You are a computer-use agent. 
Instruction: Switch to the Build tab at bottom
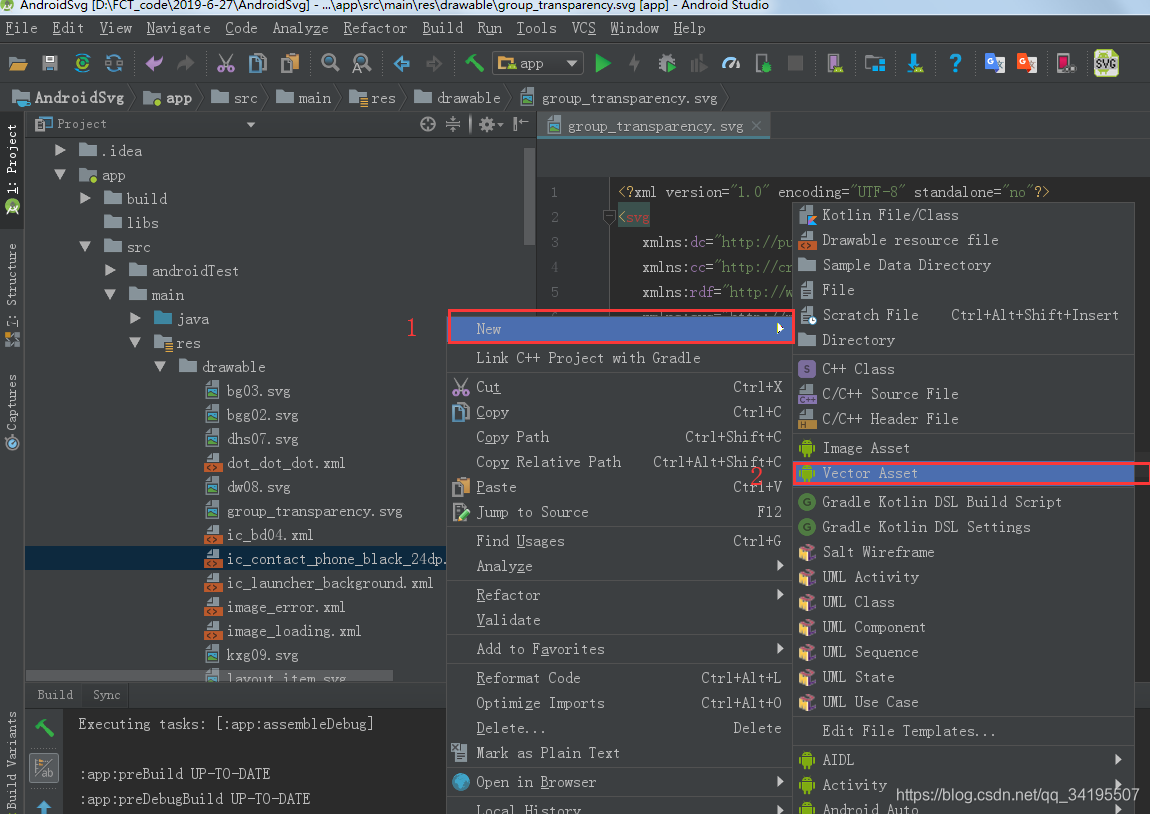click(x=55, y=694)
